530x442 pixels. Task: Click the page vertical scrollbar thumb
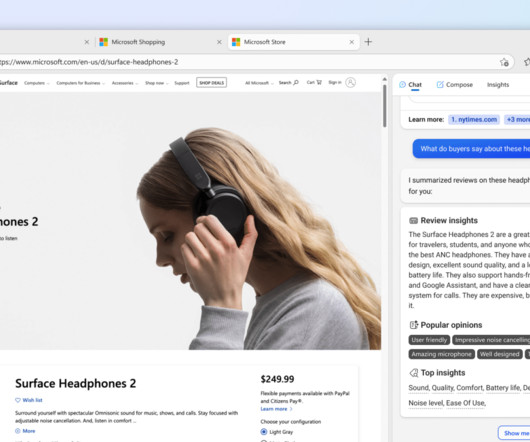(384, 106)
